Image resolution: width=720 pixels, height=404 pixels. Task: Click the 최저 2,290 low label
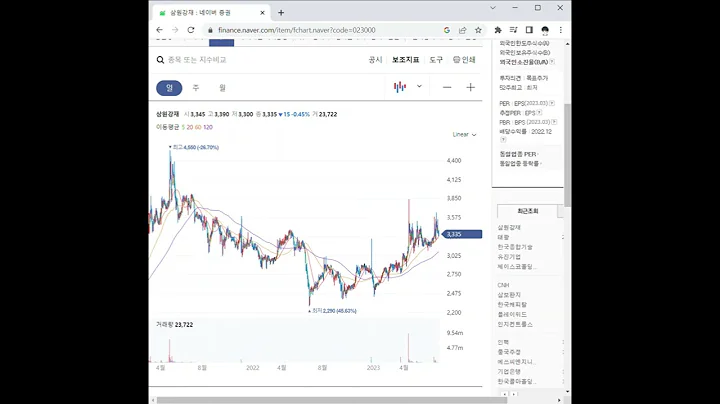pos(332,311)
